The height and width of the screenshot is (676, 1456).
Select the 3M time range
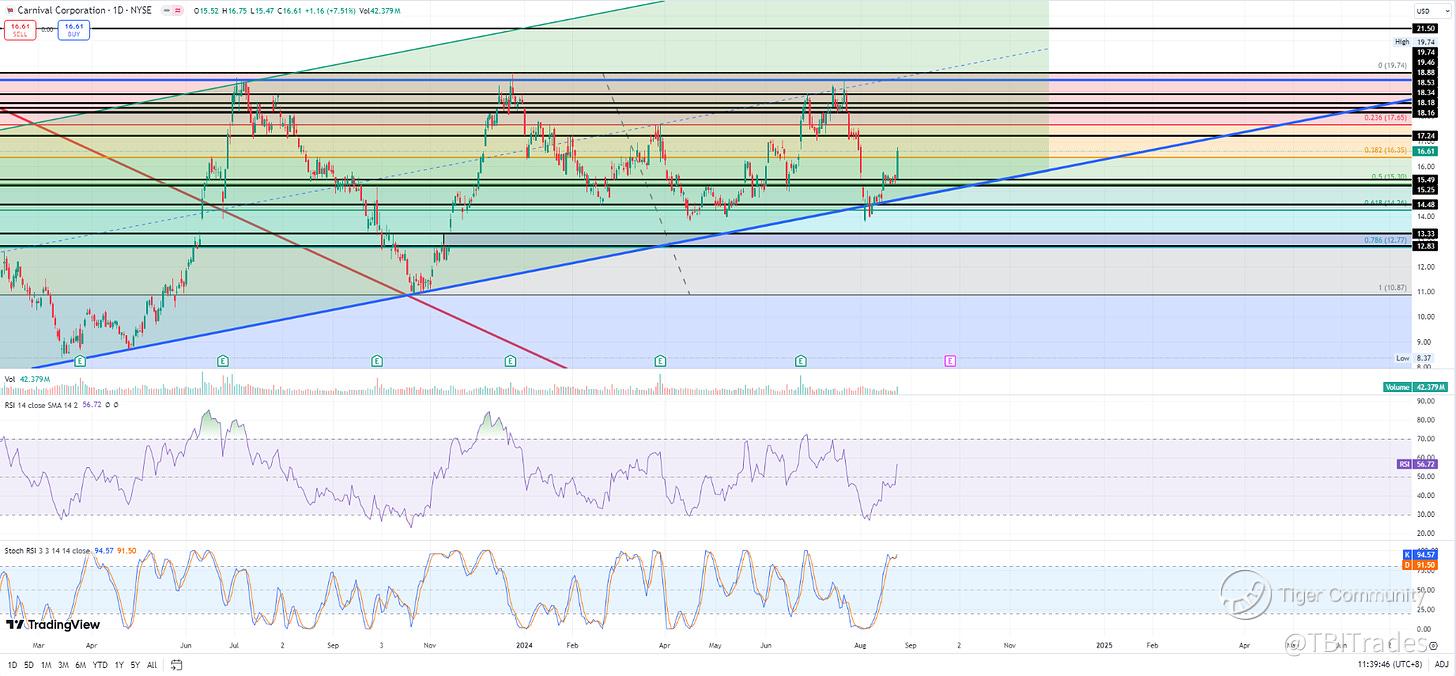(63, 664)
